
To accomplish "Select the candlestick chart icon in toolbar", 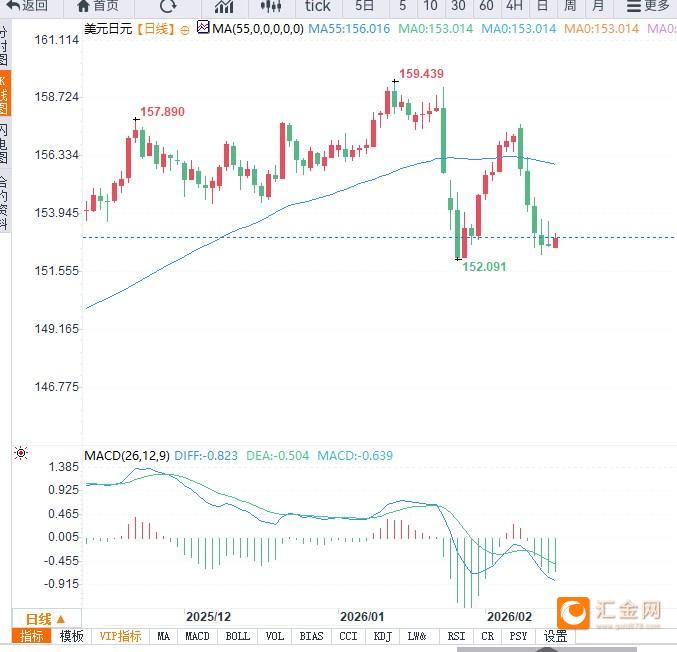I will [271, 6].
